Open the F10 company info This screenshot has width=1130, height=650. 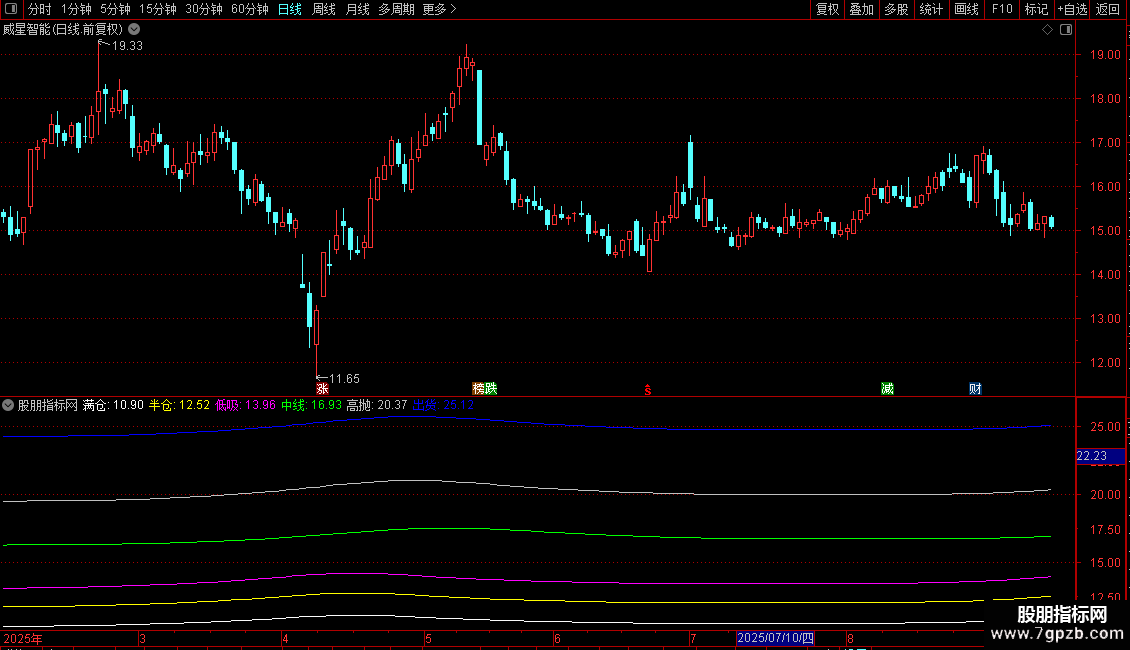tap(1001, 10)
